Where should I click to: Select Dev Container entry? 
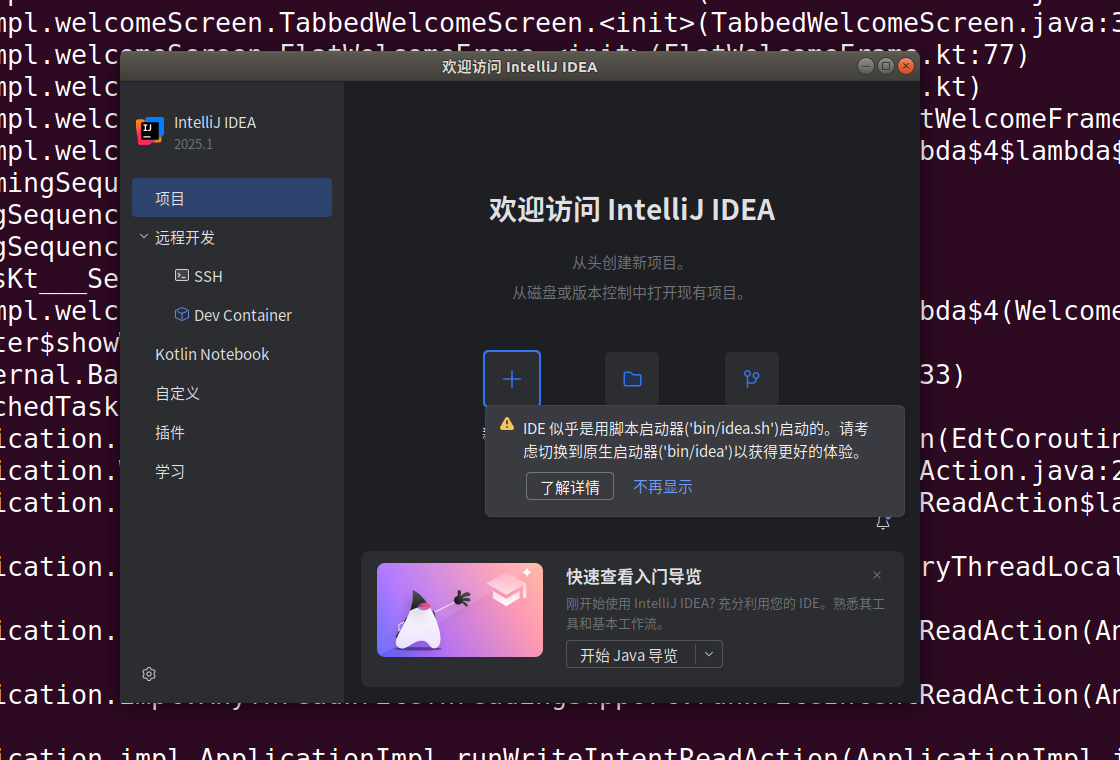[242, 316]
